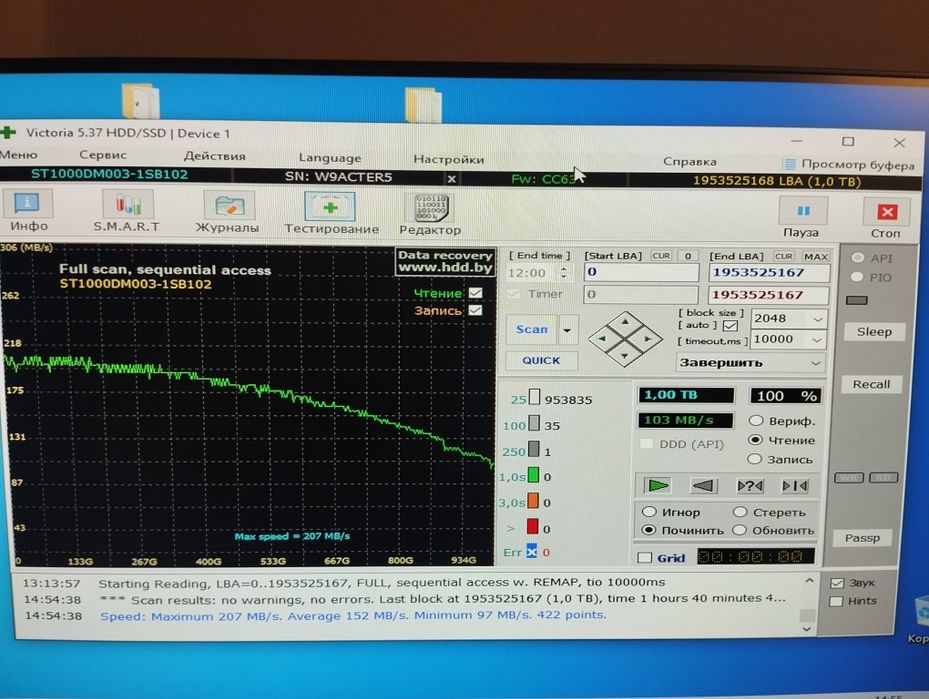
Task: Toggle the Чтение graph checkbox
Action: tap(475, 293)
